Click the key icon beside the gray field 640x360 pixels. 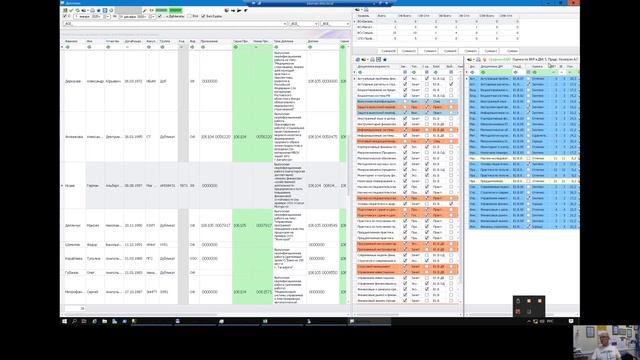click(x=144, y=10)
